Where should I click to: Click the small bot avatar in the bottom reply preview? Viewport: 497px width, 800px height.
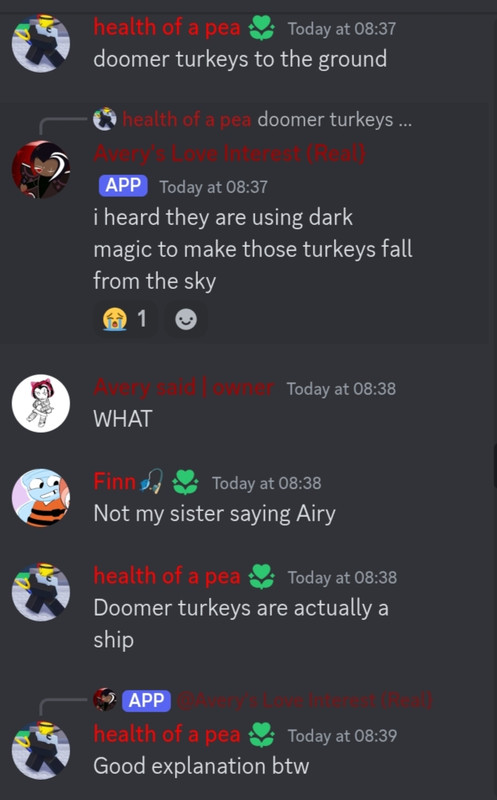(x=105, y=700)
